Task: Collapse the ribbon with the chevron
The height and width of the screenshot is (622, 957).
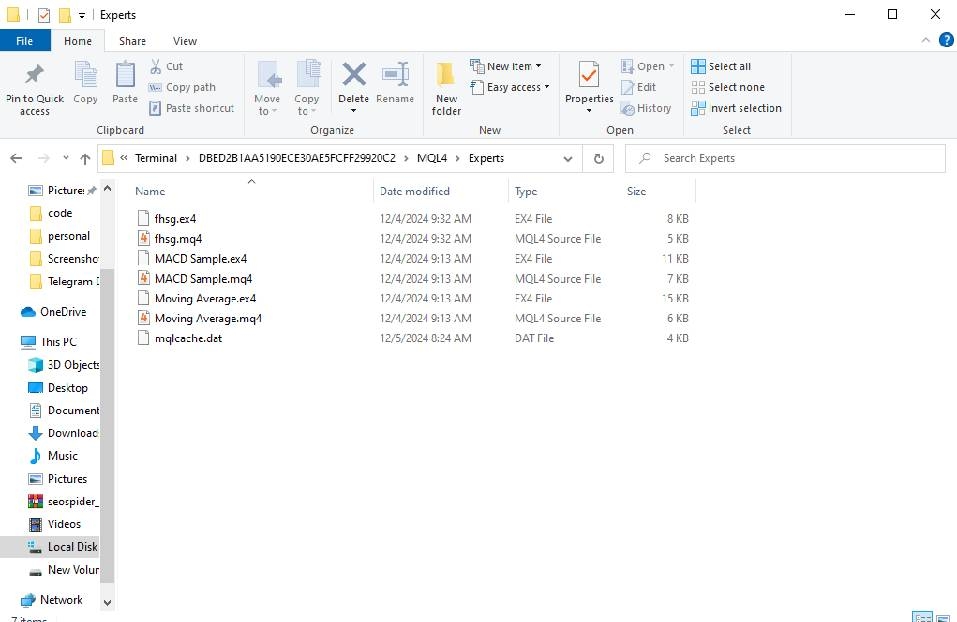Action: click(x=925, y=40)
